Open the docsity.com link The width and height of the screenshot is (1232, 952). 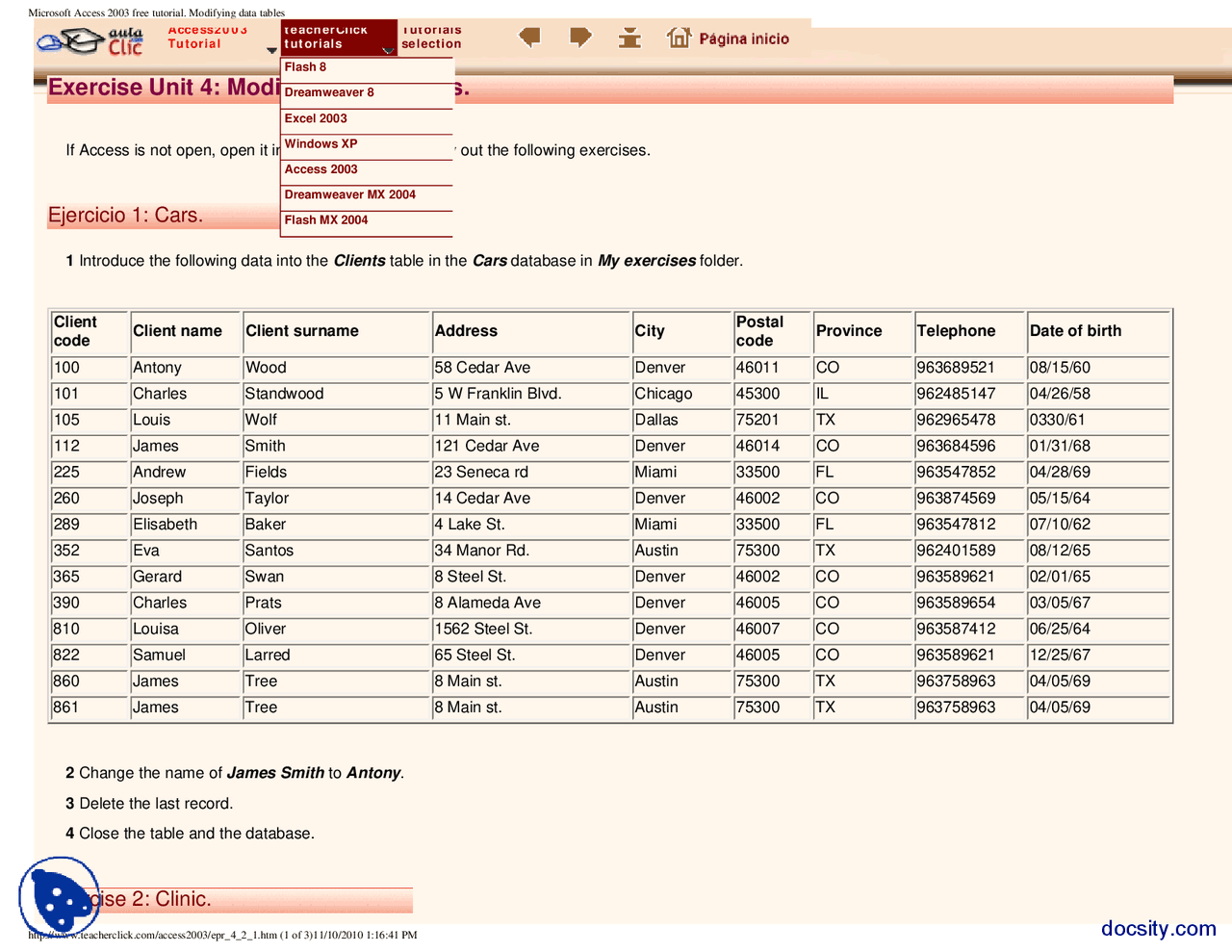[1158, 928]
